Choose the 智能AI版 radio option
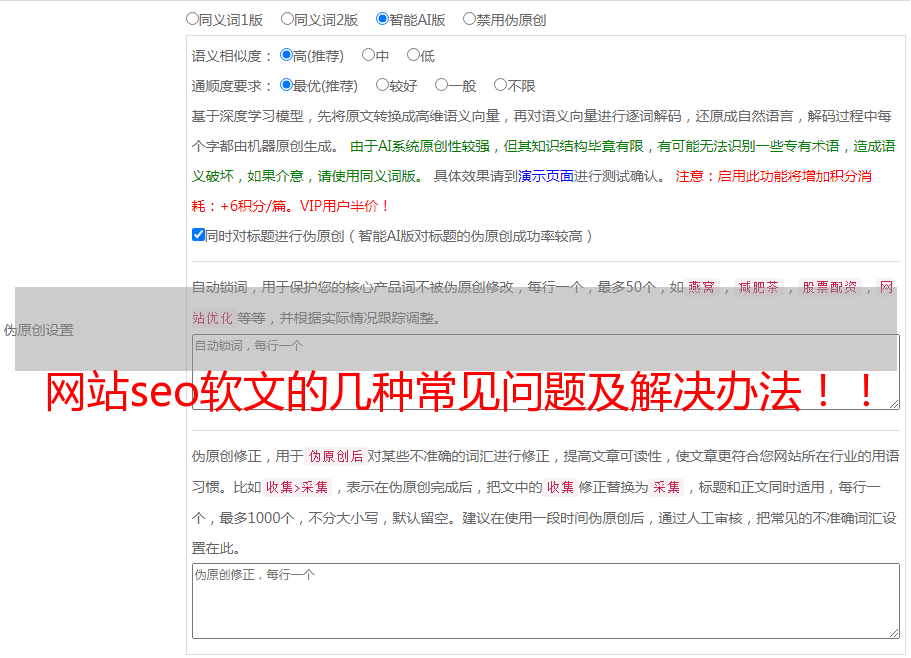The height and width of the screenshot is (658, 911). coord(382,19)
